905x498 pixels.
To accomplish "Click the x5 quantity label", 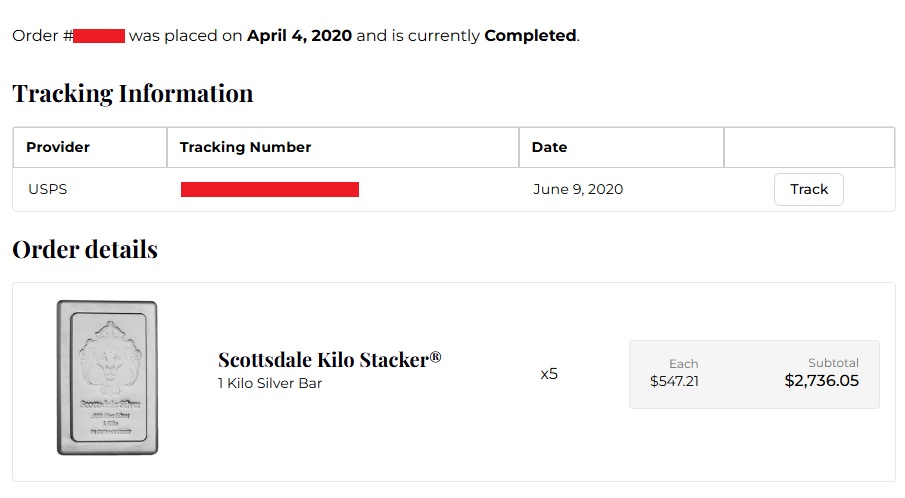I will pyautogui.click(x=549, y=374).
